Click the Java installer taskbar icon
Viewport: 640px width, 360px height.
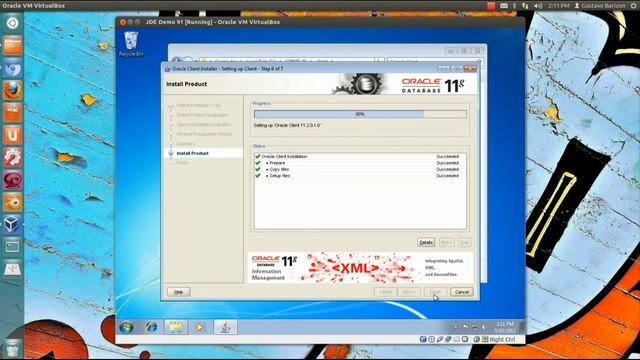225,327
